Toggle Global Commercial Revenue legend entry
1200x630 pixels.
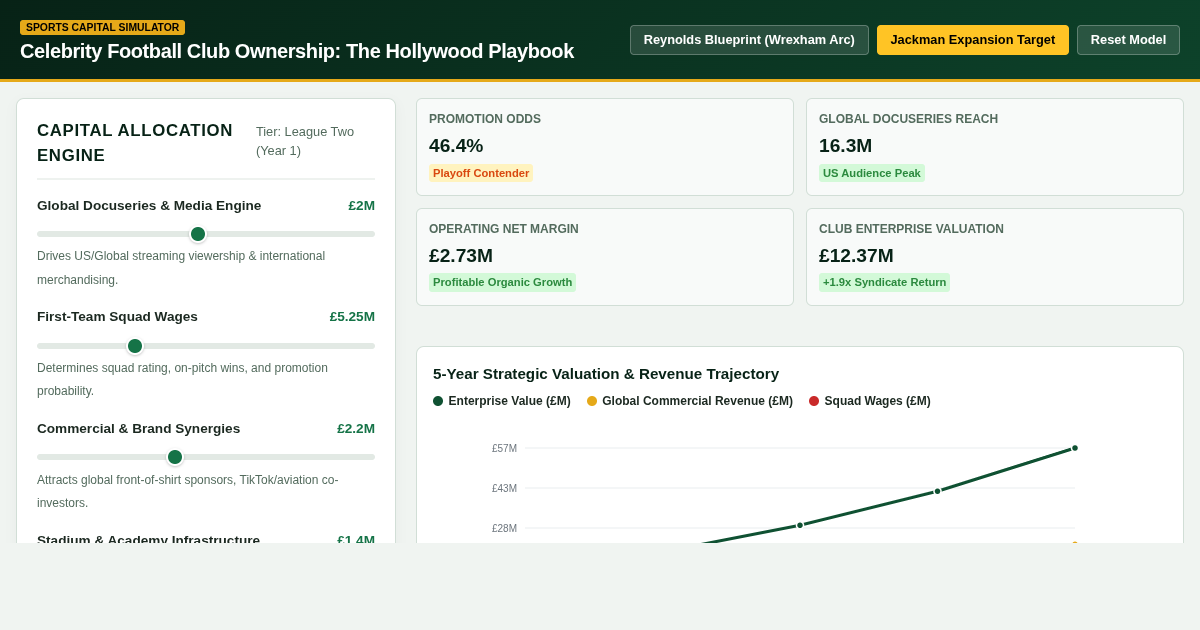pyautogui.click(x=690, y=401)
